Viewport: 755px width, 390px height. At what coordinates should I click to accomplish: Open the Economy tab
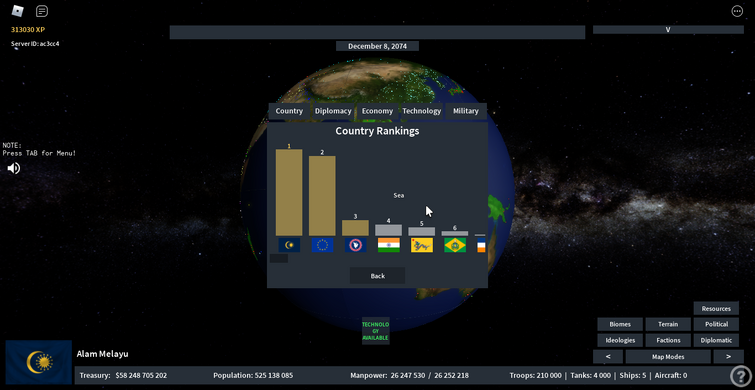(378, 111)
